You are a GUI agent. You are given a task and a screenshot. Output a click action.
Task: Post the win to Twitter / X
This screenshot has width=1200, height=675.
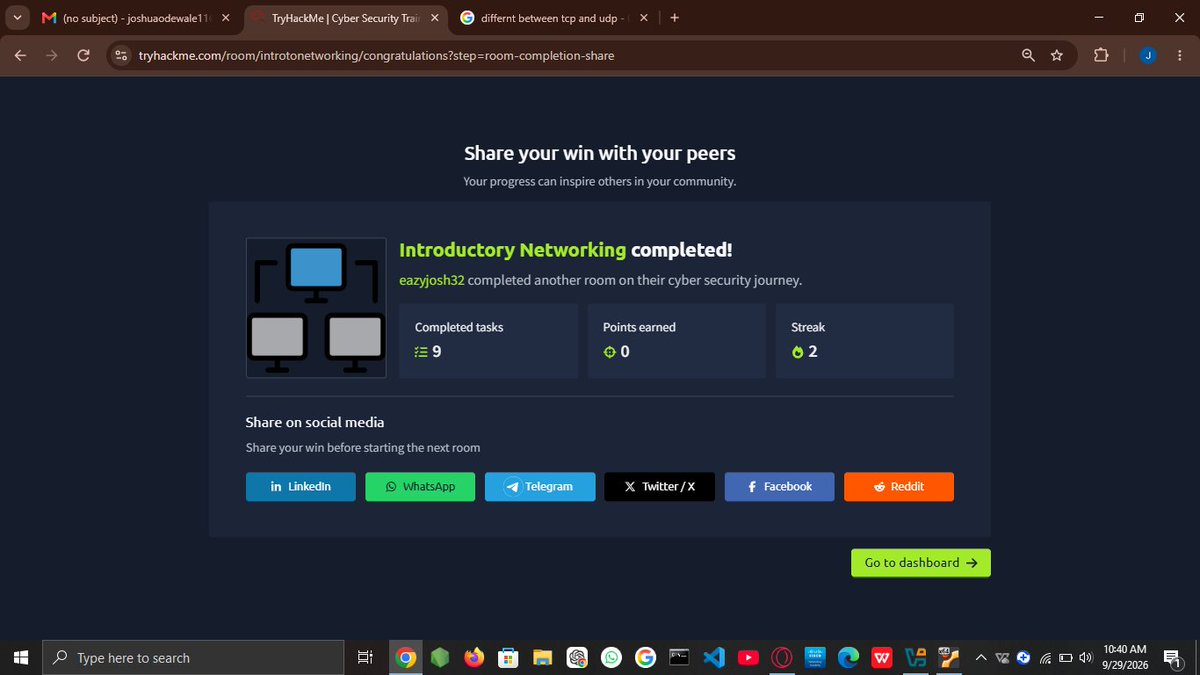(659, 487)
